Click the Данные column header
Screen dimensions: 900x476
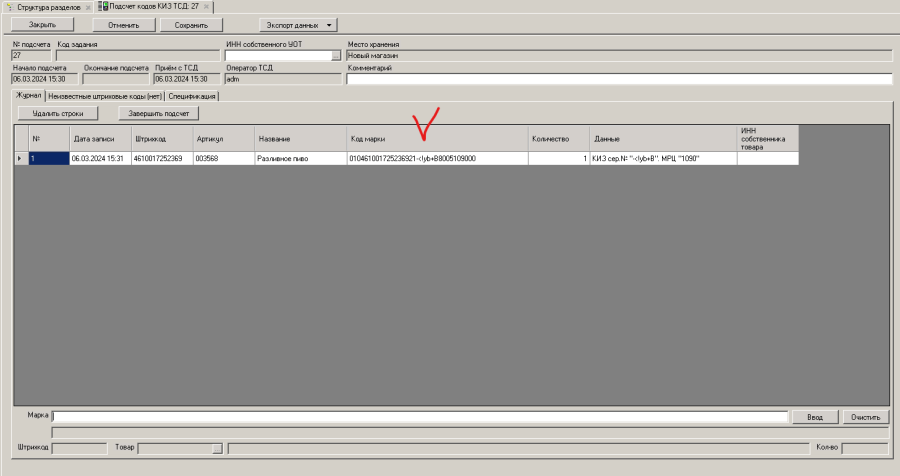coord(664,139)
